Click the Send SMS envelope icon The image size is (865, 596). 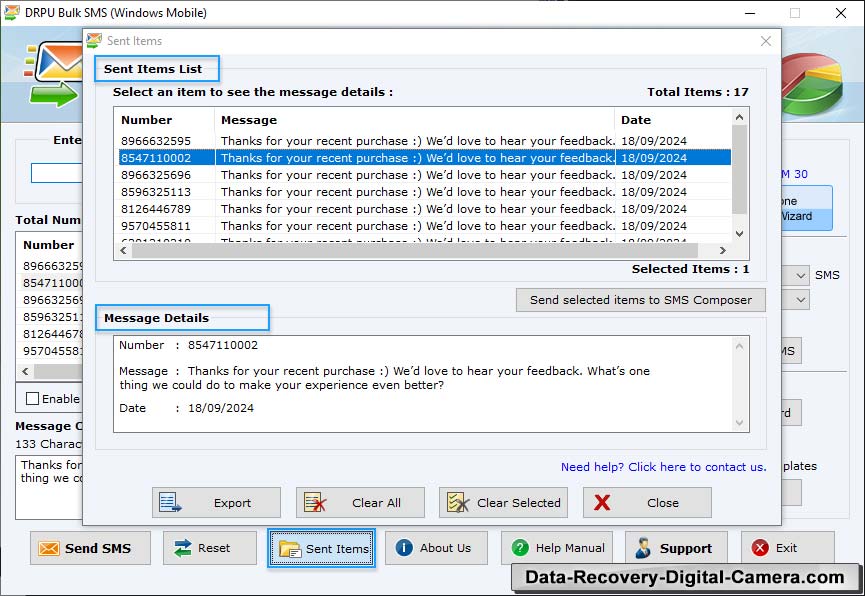coord(49,549)
